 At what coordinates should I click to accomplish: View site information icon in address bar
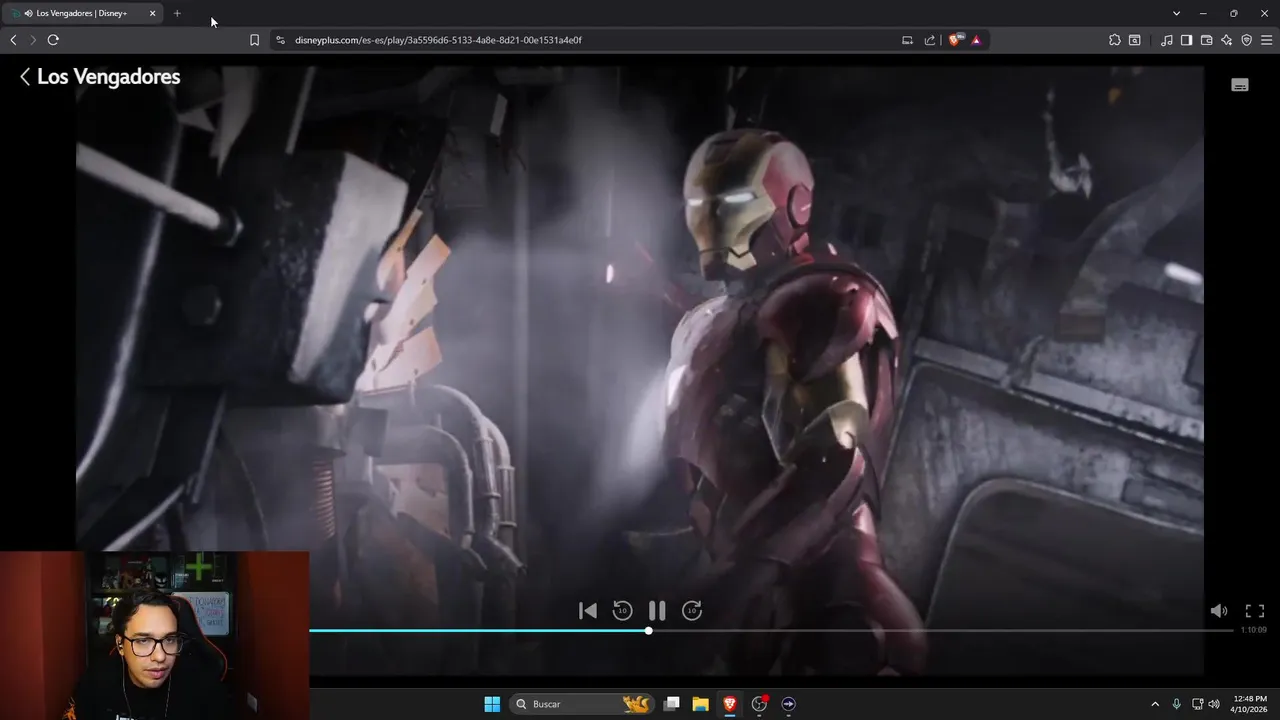click(280, 40)
